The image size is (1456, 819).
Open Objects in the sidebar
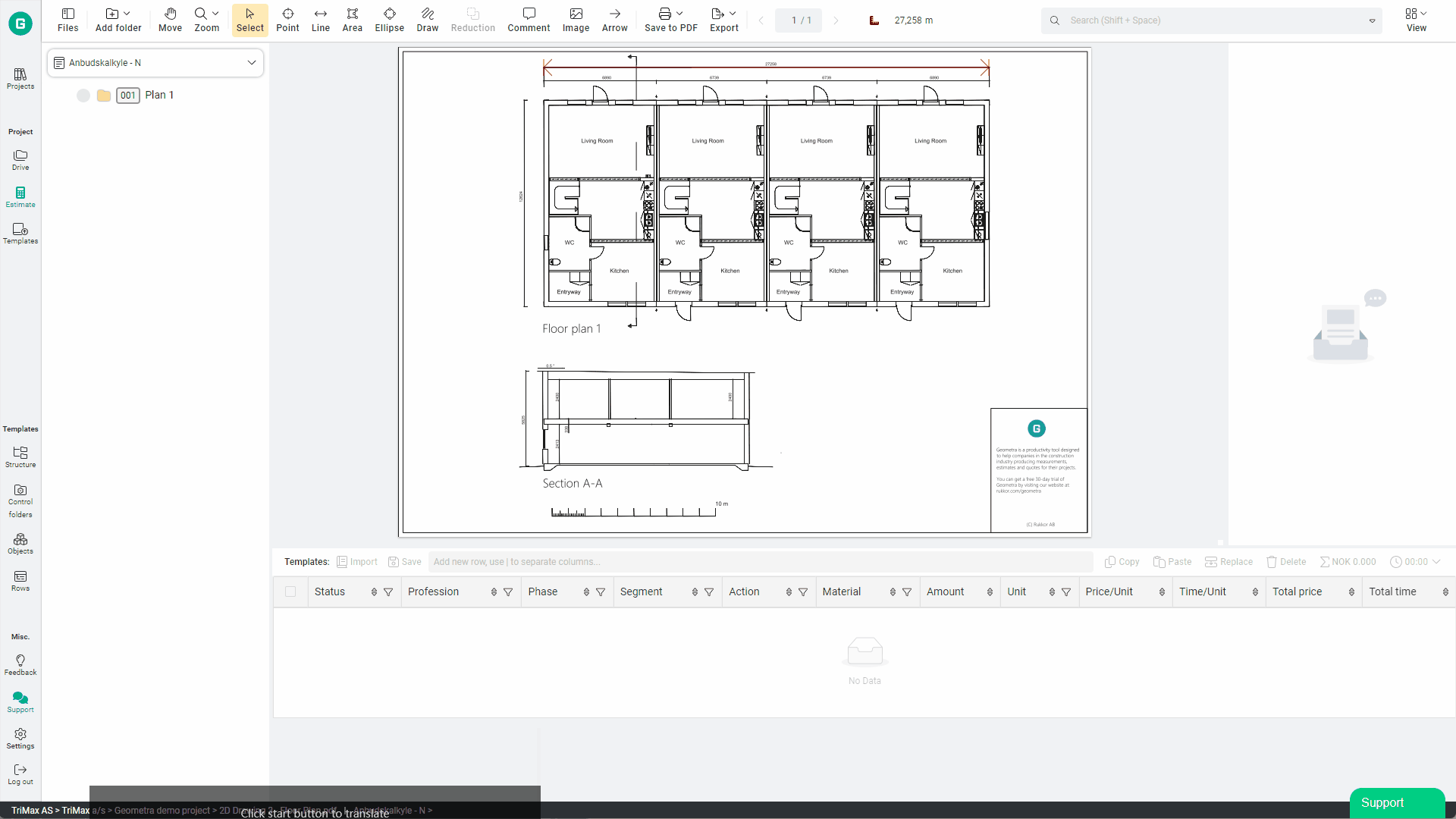tap(20, 544)
